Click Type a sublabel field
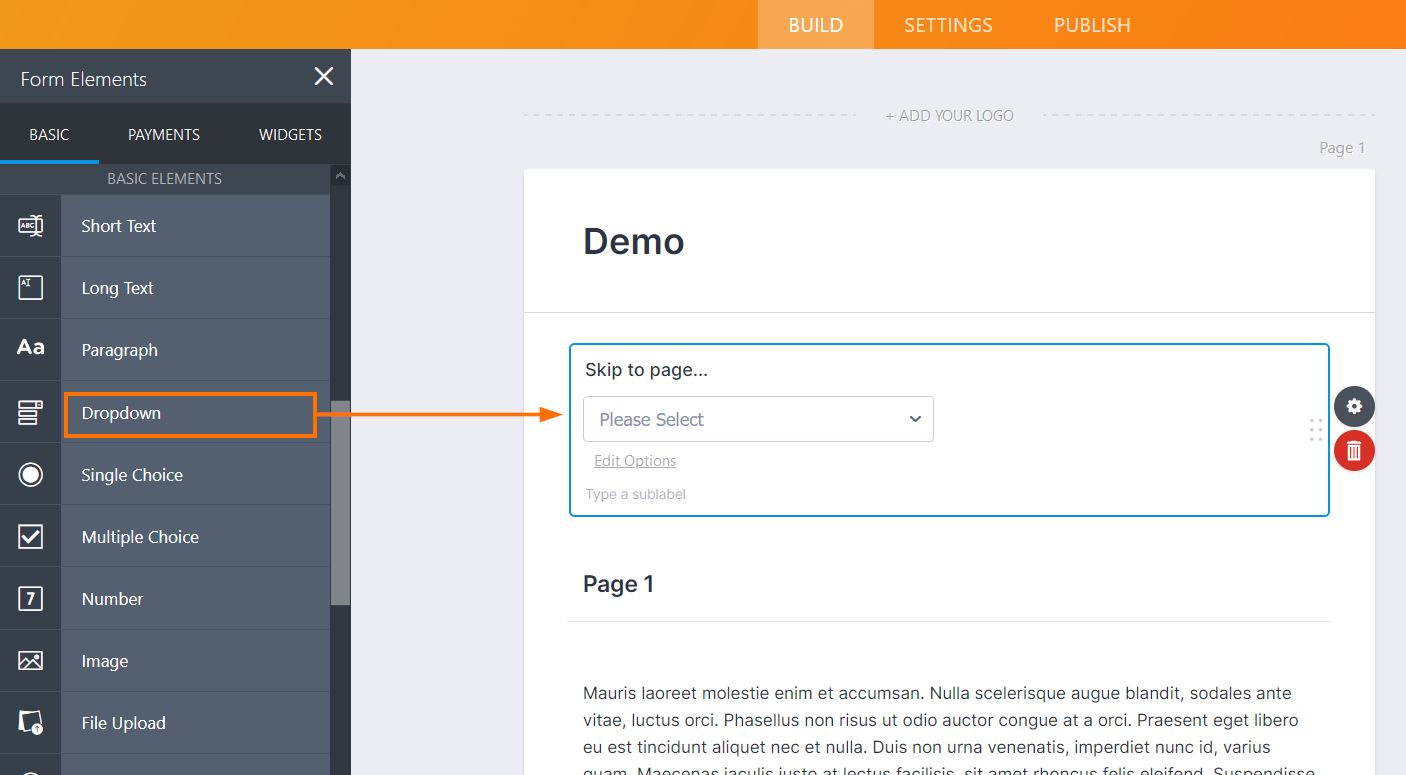This screenshot has width=1406, height=775. (x=636, y=494)
